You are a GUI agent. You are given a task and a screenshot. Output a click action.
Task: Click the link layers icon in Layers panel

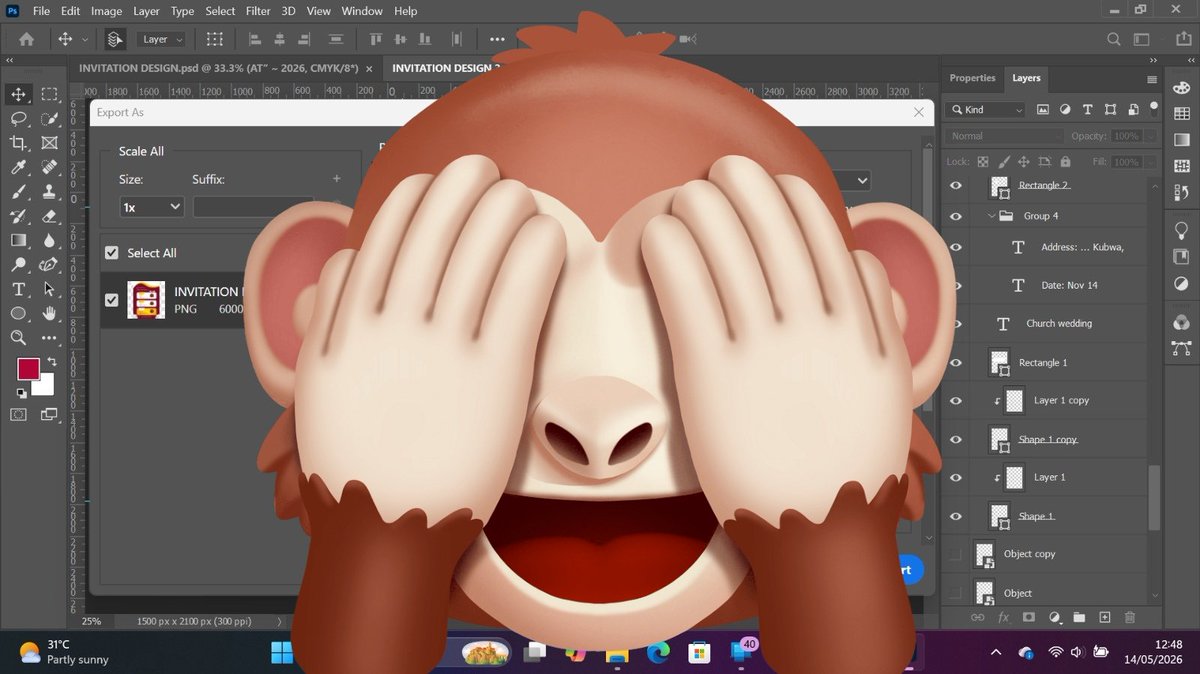978,618
